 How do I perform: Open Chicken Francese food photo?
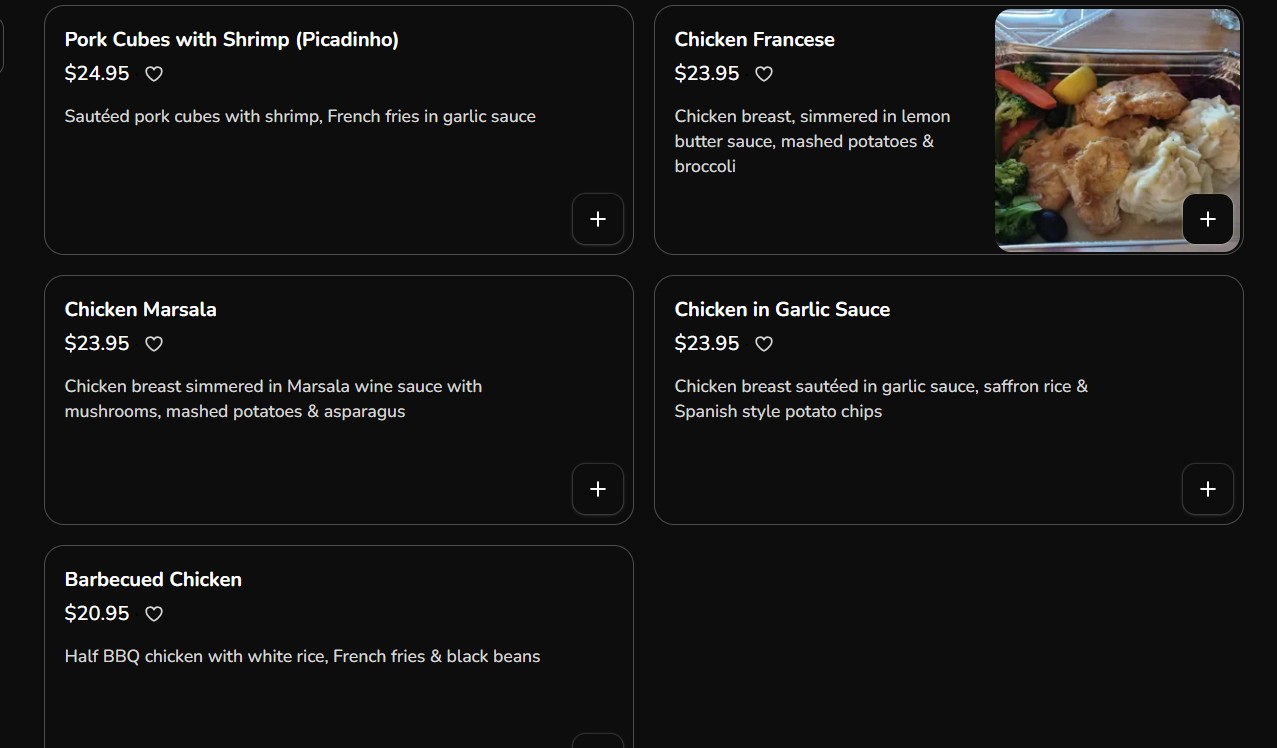[1100, 110]
